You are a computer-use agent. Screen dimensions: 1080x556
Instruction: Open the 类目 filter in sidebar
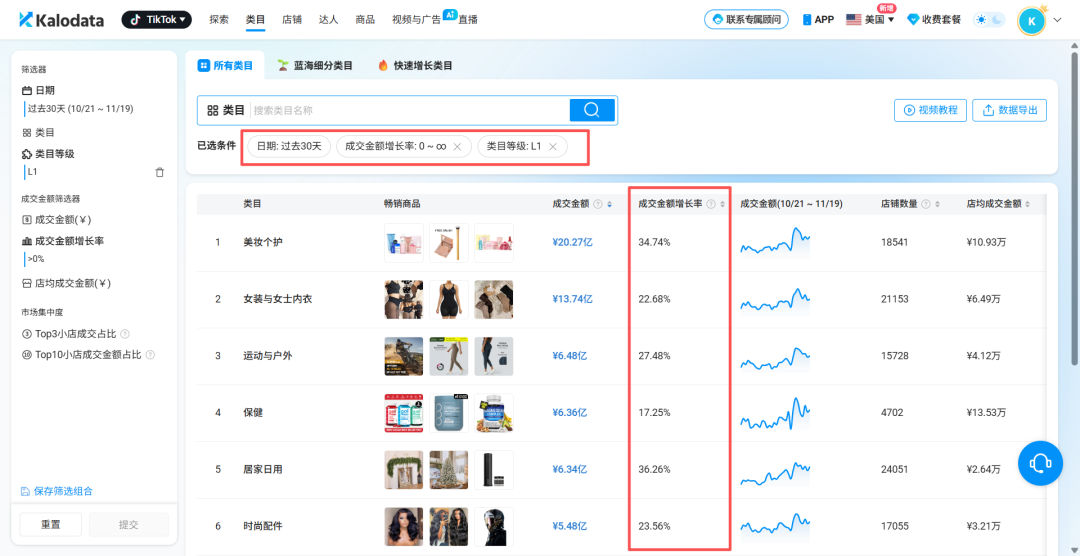click(x=39, y=132)
